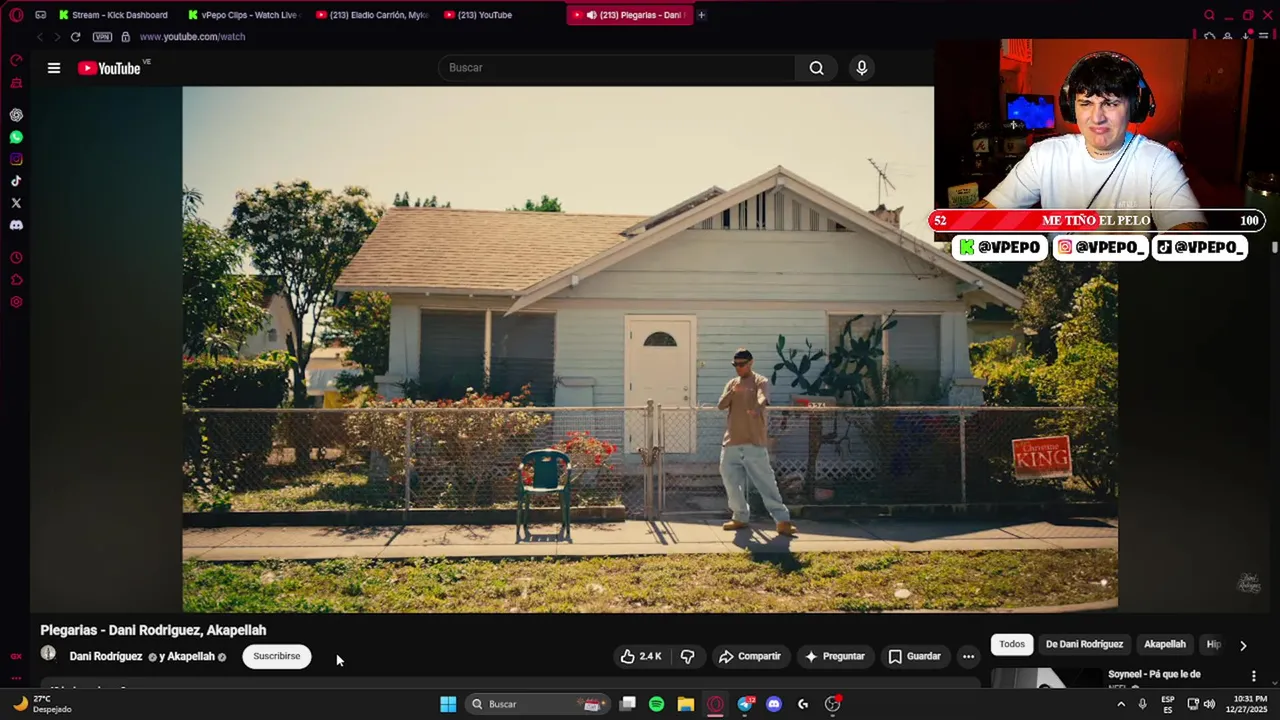Select the Akapellah filter chip
The height and width of the screenshot is (720, 1280).
point(1165,644)
